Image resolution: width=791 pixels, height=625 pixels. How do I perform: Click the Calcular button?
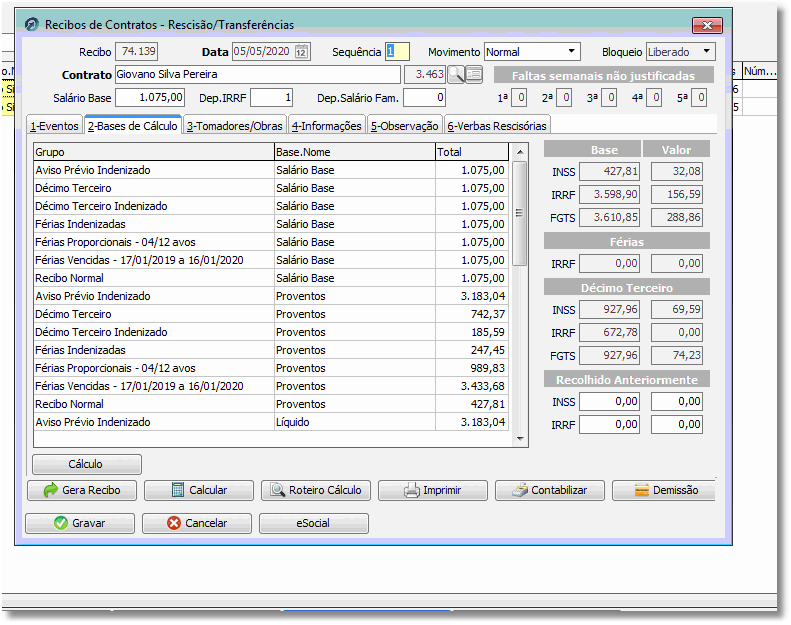[199, 490]
